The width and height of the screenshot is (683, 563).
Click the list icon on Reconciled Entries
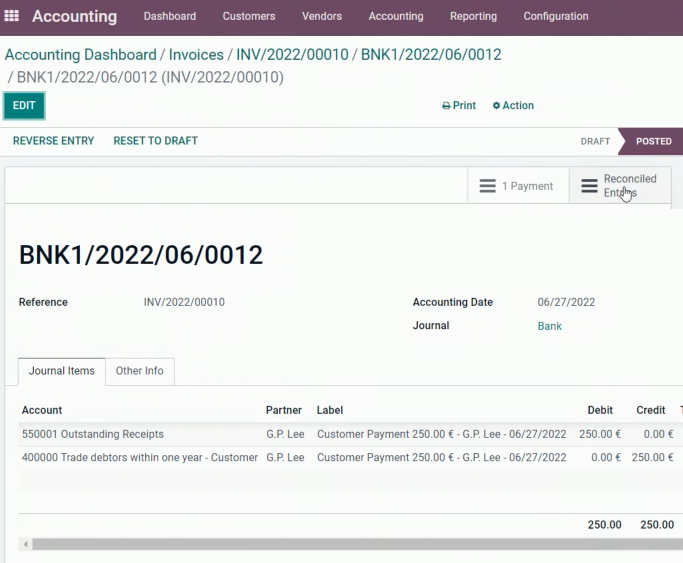[x=589, y=186]
